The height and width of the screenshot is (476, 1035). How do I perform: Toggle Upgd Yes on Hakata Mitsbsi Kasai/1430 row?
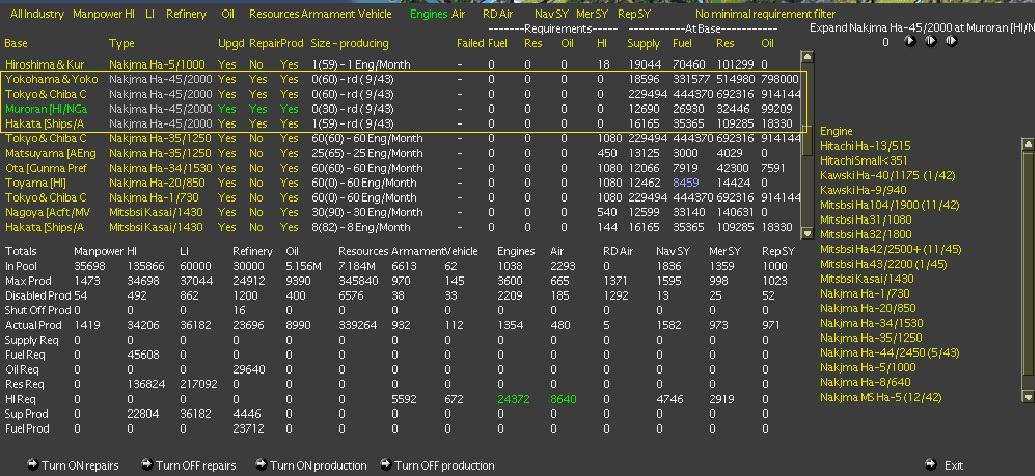coord(227,227)
